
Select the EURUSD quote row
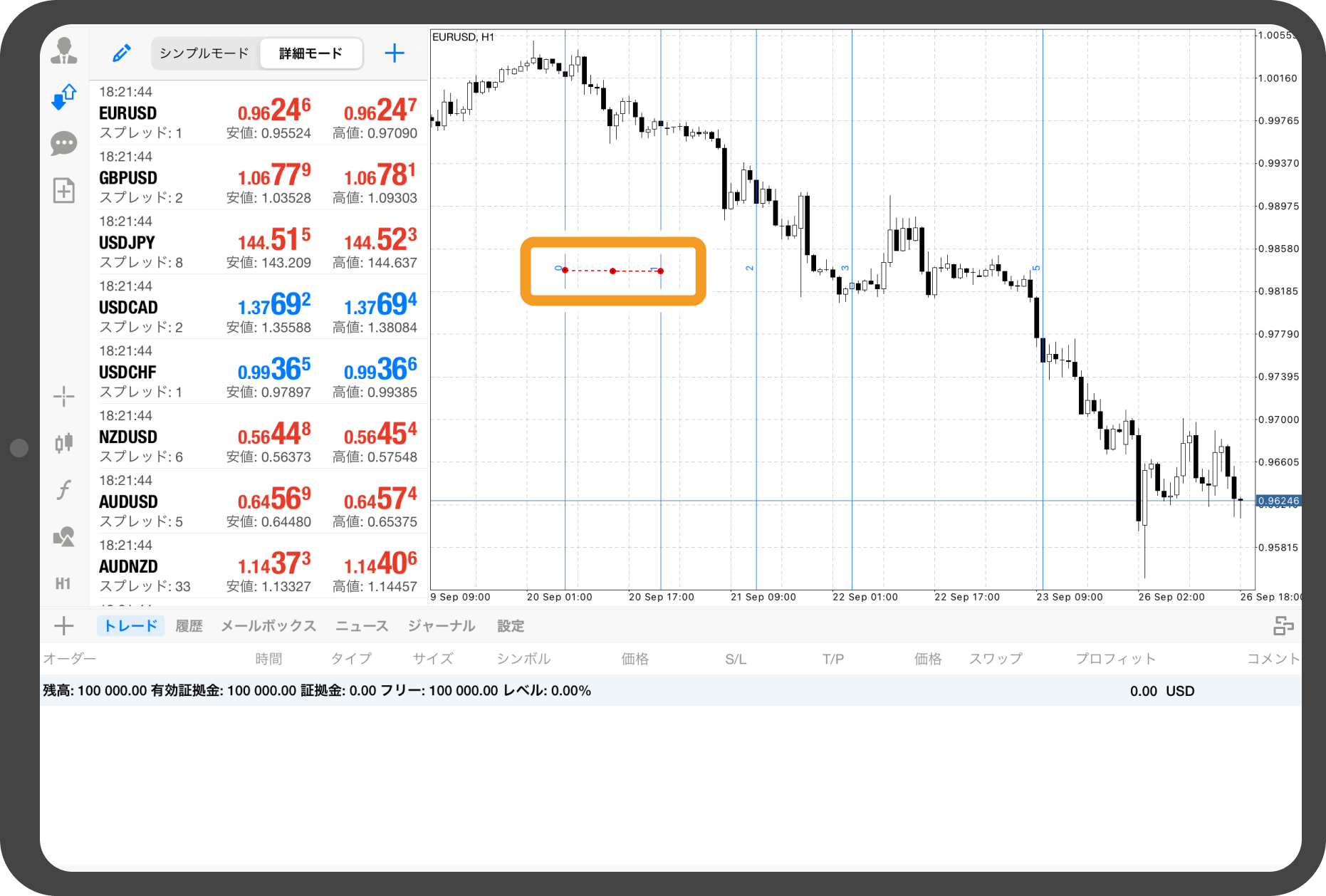258,113
